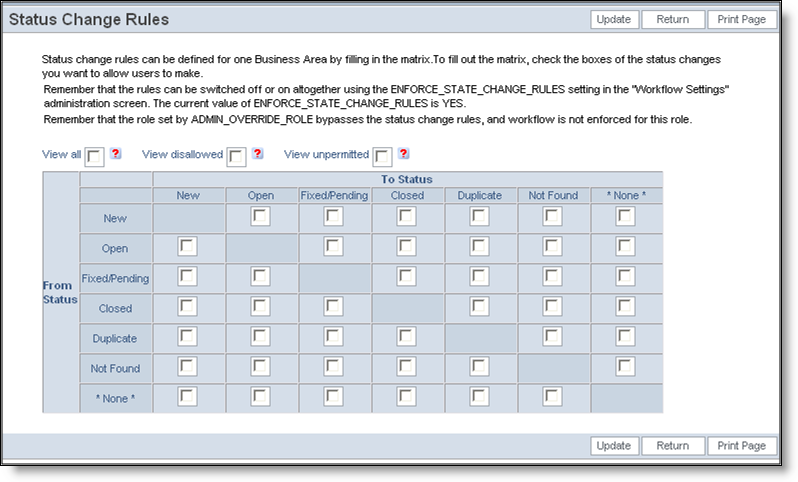Click the bottom Return button
This screenshot has height=482, width=798.
coord(673,446)
